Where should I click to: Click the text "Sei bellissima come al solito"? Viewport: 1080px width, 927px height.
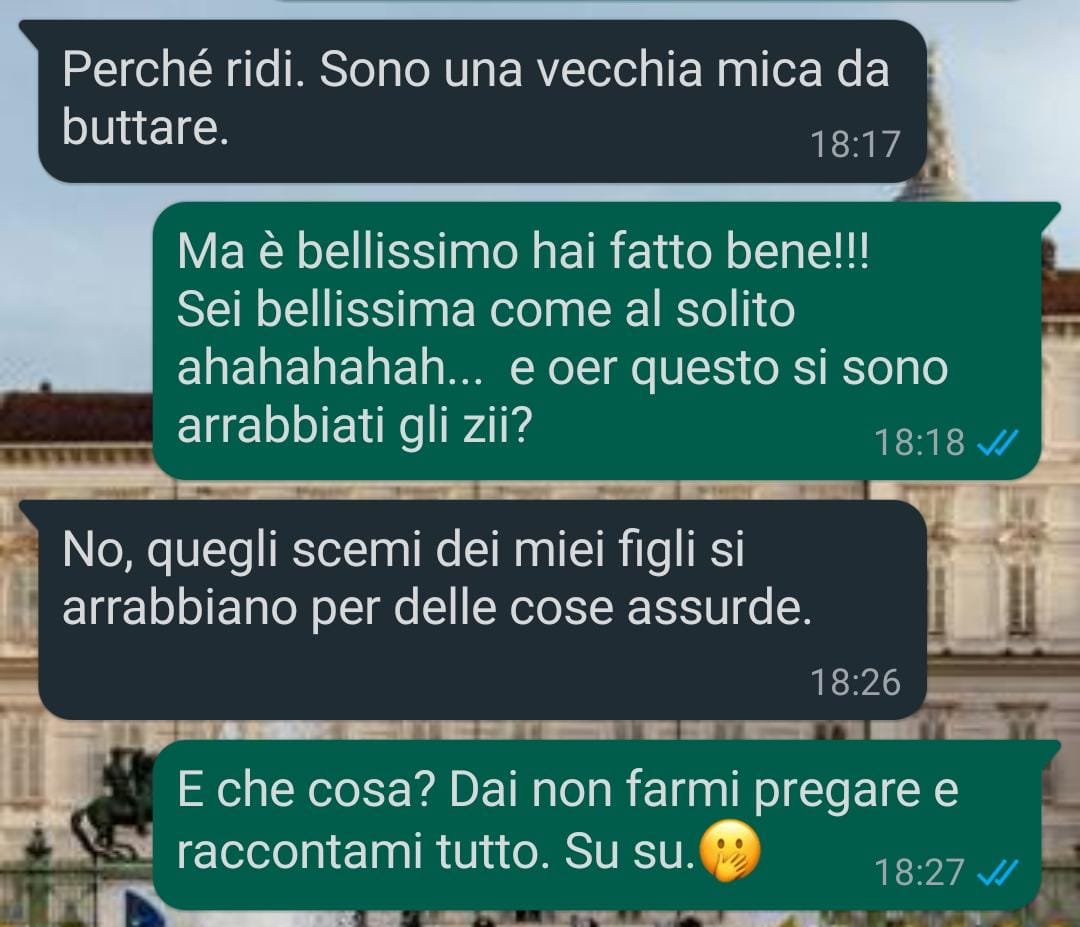(x=486, y=309)
